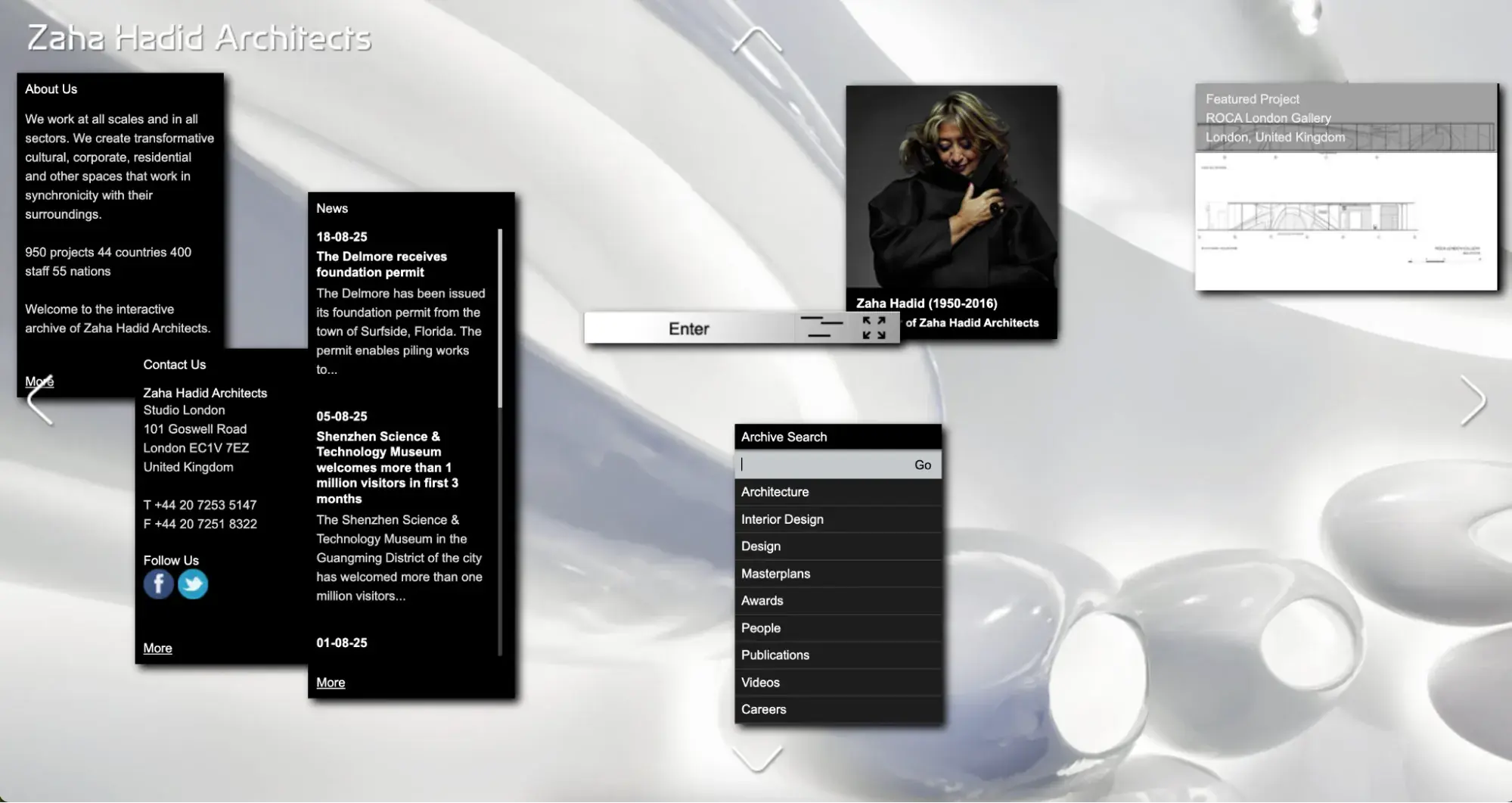1512x803 pixels.
Task: Select the Interior Design category
Action: pyautogui.click(x=782, y=519)
